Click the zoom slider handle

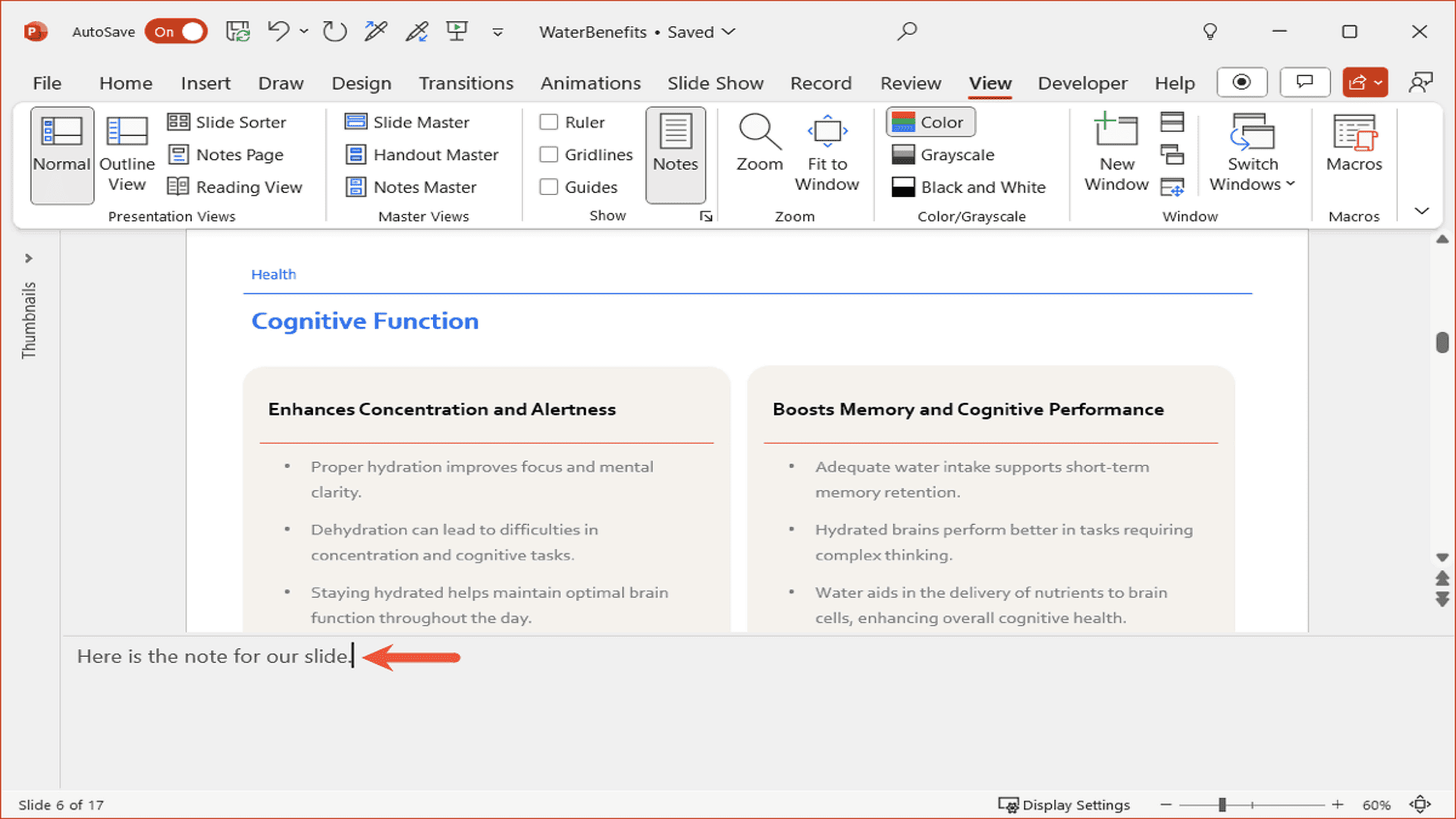(x=1222, y=805)
